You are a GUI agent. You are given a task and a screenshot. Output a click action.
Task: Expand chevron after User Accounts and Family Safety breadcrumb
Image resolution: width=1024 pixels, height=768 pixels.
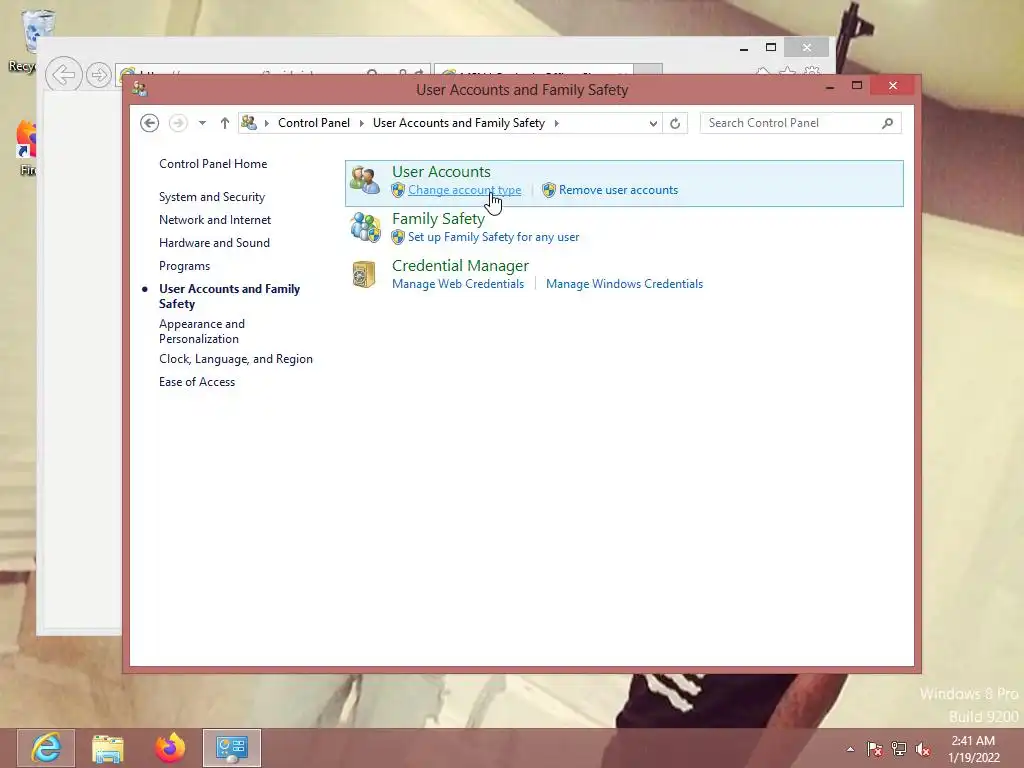click(x=556, y=123)
